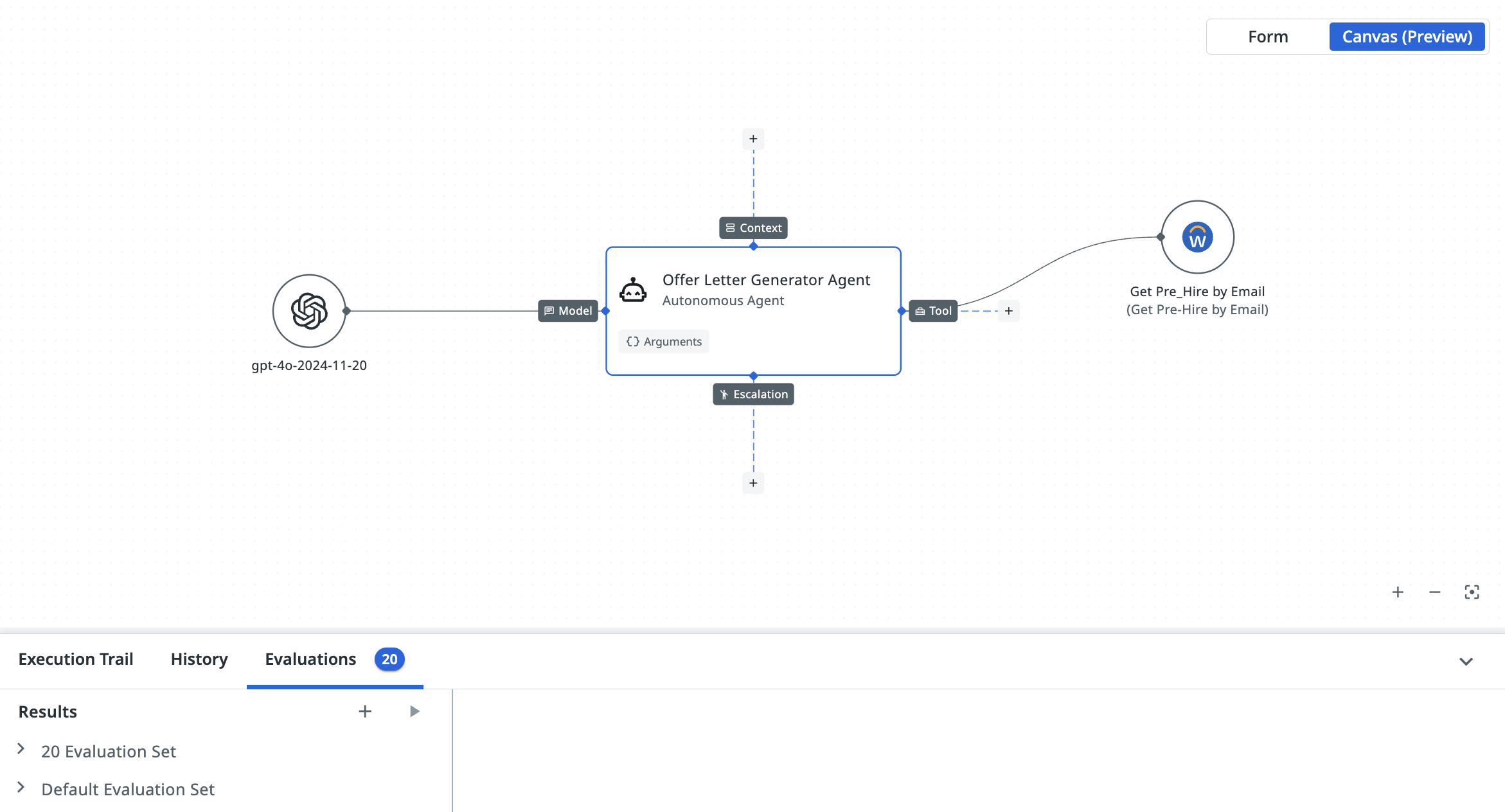The image size is (1505, 812).
Task: Add an escalation using the bottom plus
Action: coord(753,483)
